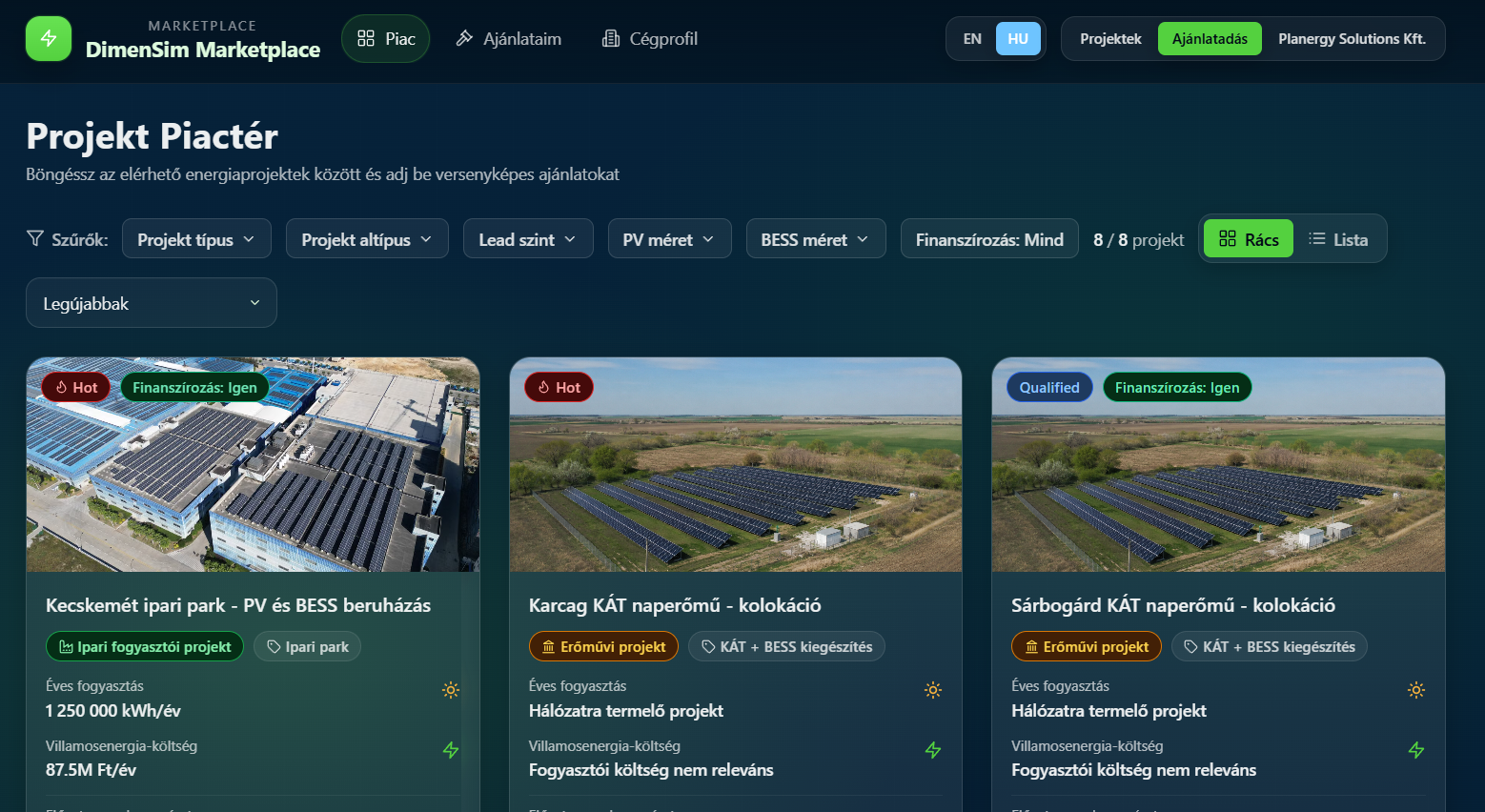Click Fogyasztói költség nem releváns on Karcag card
Viewport: 1485px width, 812px height.
pyautogui.click(x=651, y=770)
